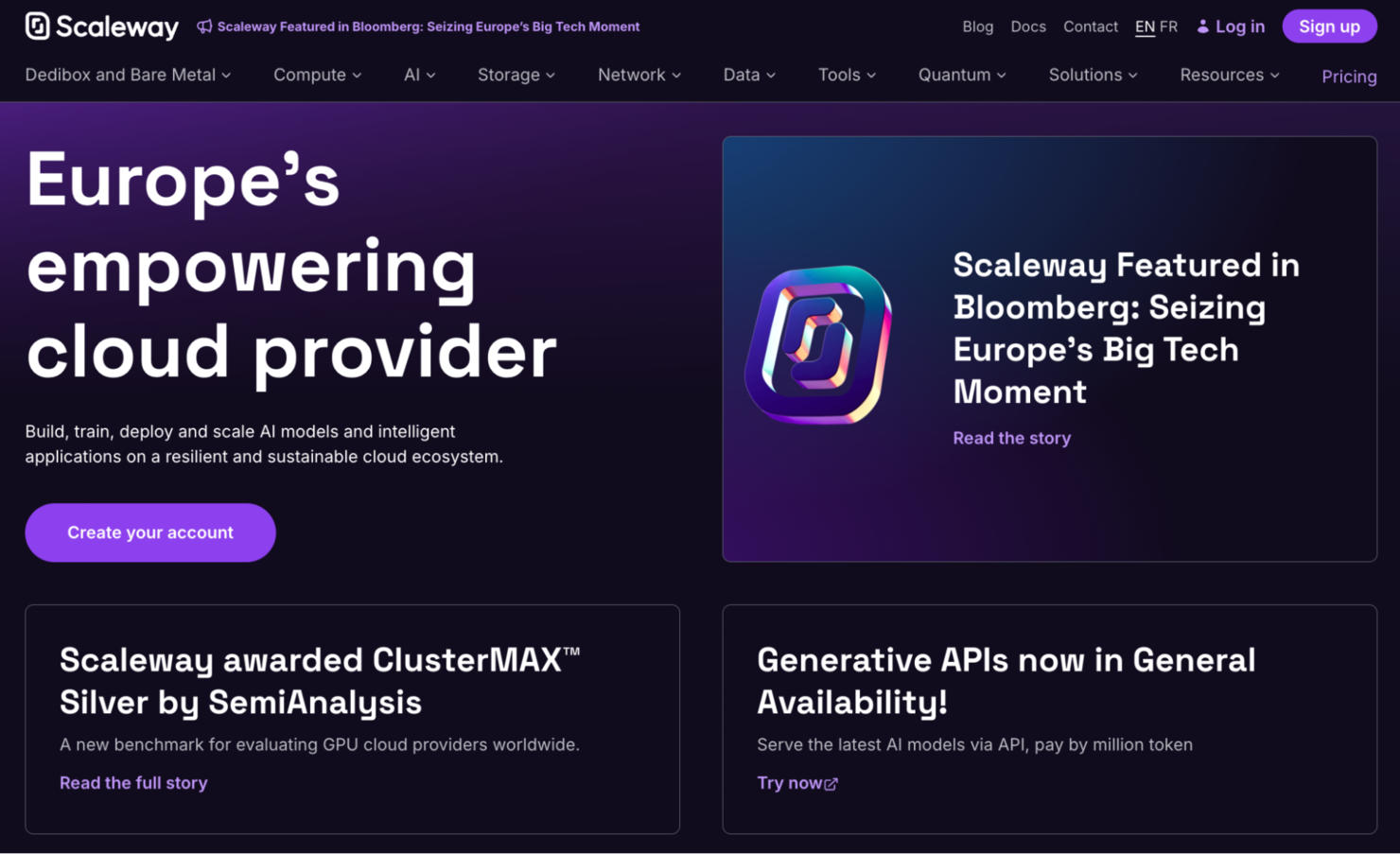Open the Network navigation dropdown
This screenshot has height=854, width=1400.
(639, 75)
